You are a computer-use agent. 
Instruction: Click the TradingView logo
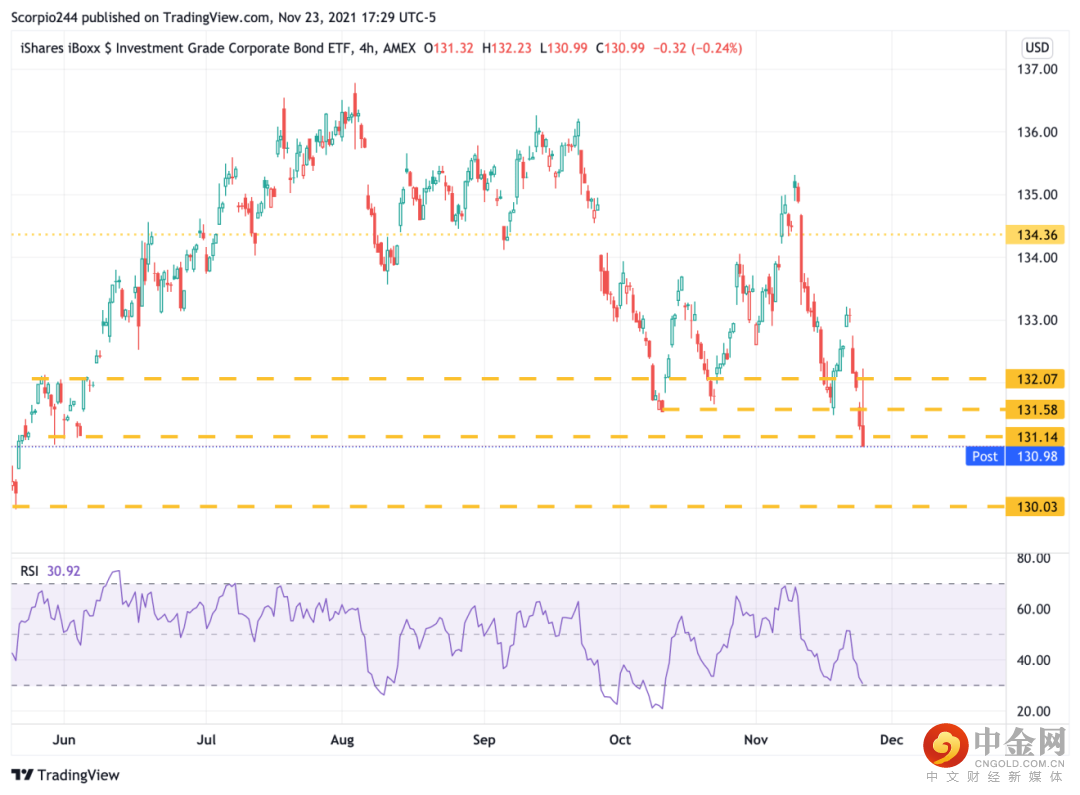(x=65, y=775)
